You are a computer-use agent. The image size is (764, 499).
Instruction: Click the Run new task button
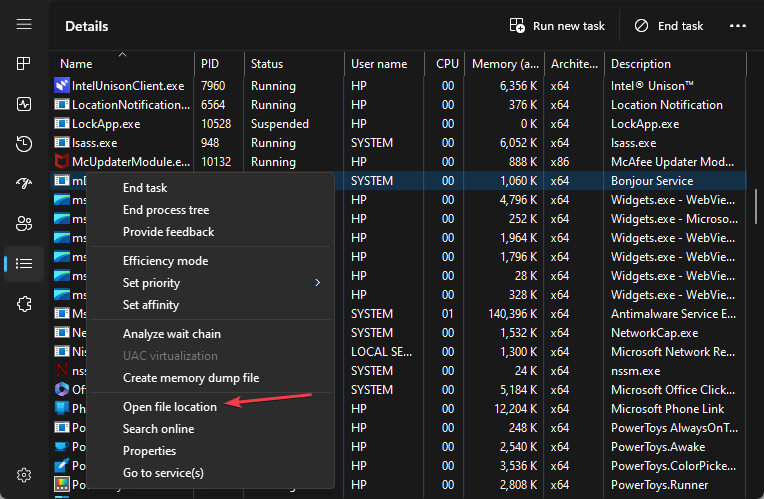[557, 25]
